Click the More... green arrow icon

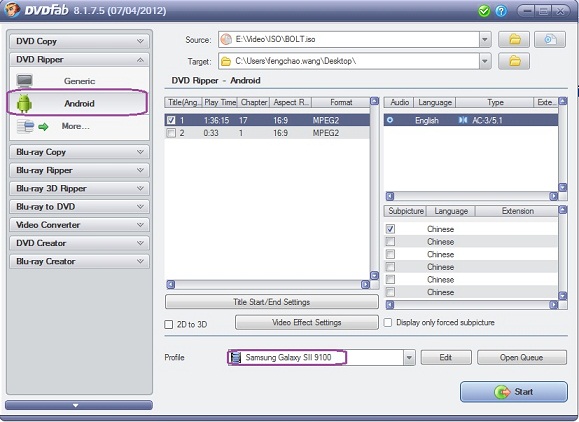click(x=43, y=127)
